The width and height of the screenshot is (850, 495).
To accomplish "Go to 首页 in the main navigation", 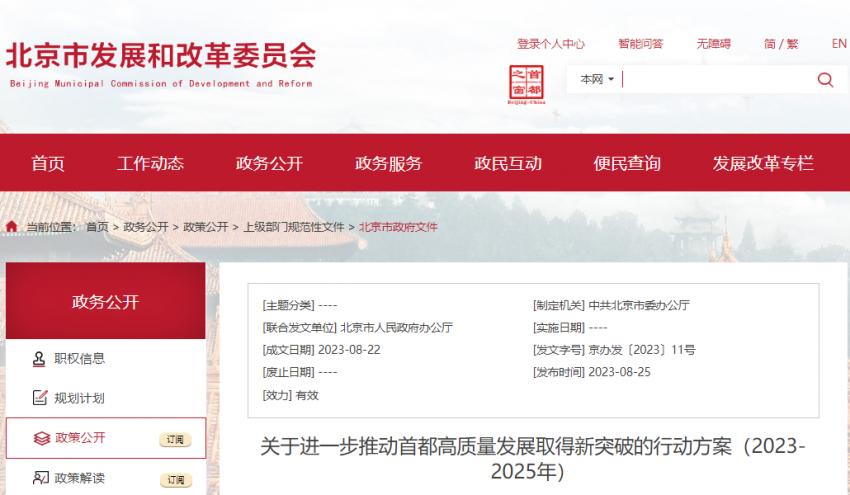I will coord(48,163).
